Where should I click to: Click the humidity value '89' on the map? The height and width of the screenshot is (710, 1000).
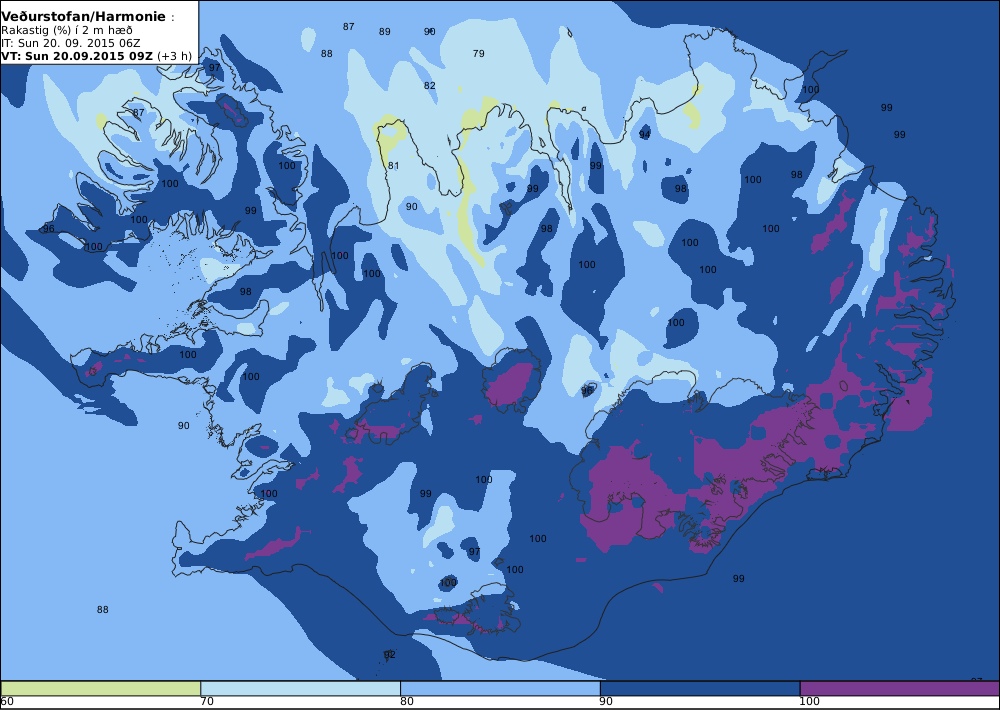[x=385, y=32]
